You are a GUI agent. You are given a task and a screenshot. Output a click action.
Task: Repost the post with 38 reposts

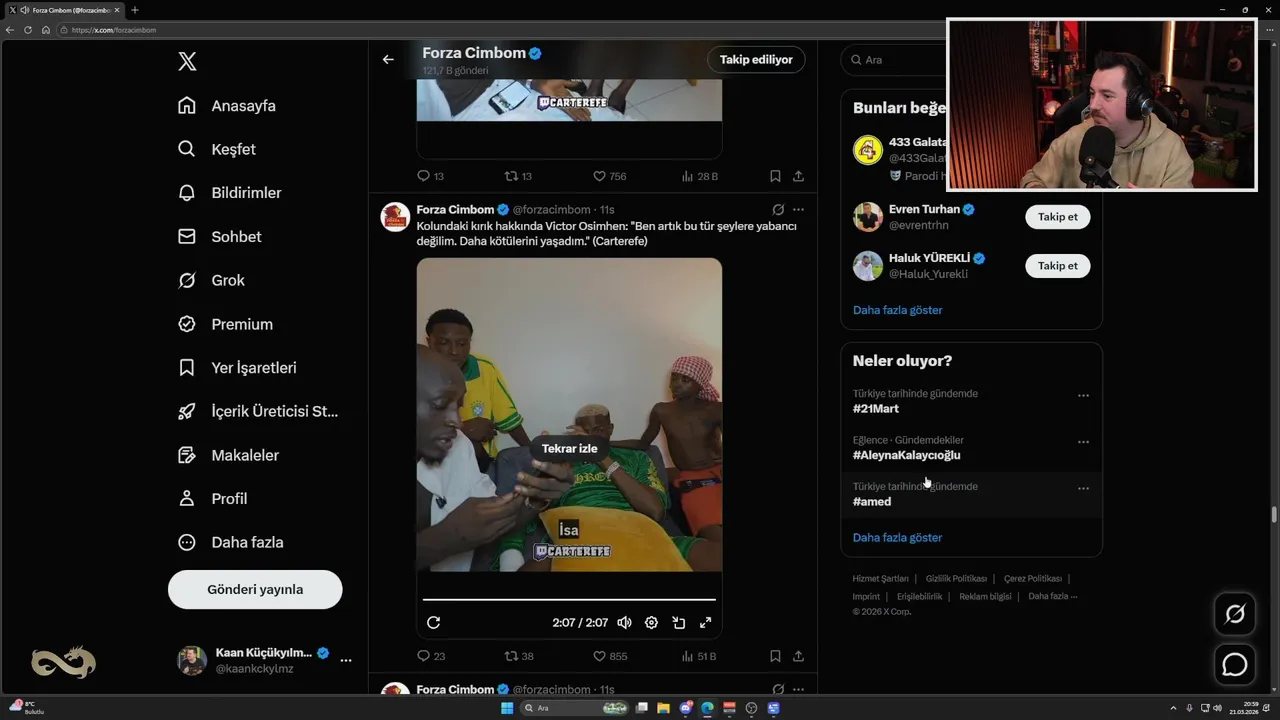(x=518, y=656)
